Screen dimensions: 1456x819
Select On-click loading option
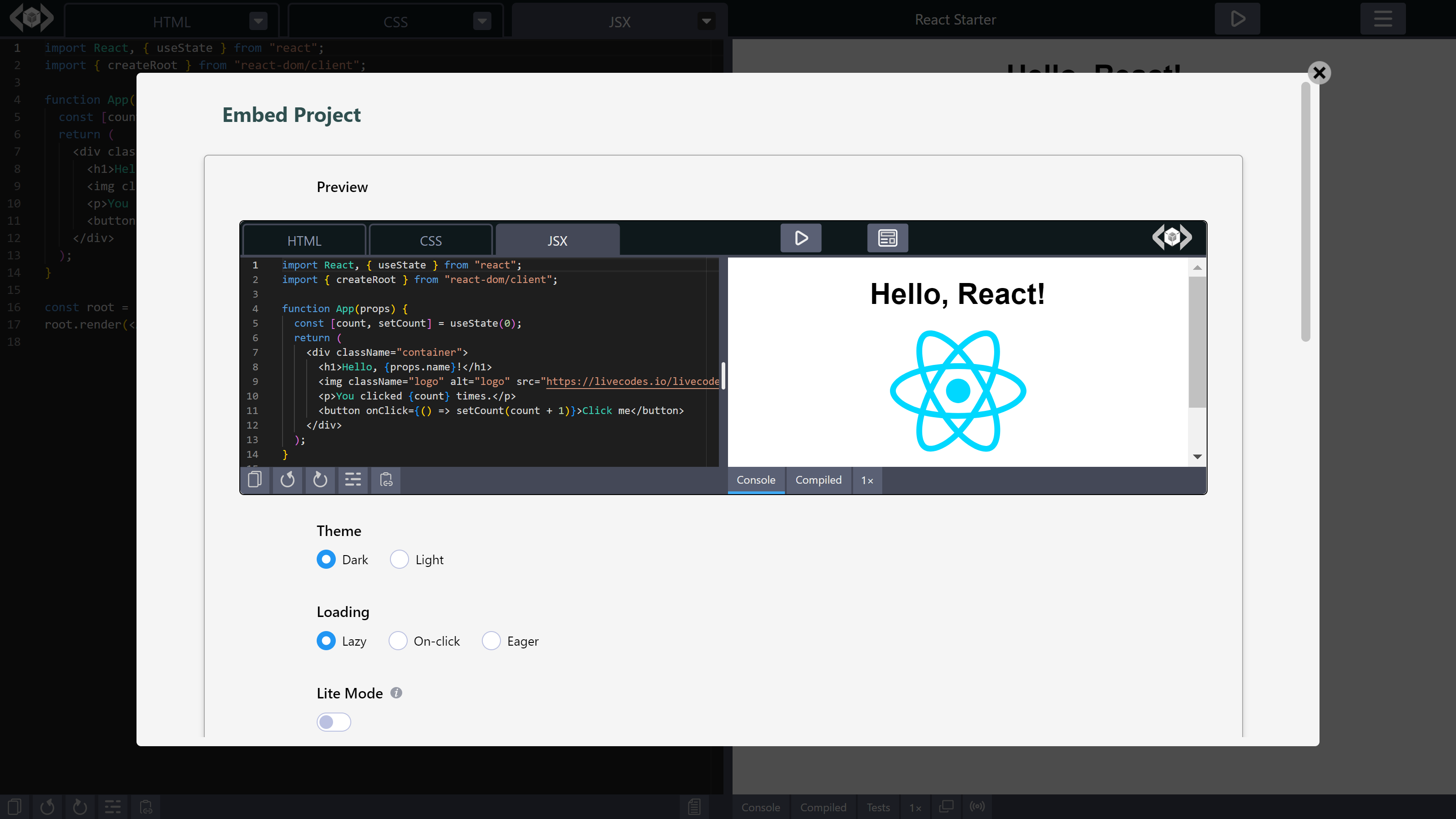[398, 640]
